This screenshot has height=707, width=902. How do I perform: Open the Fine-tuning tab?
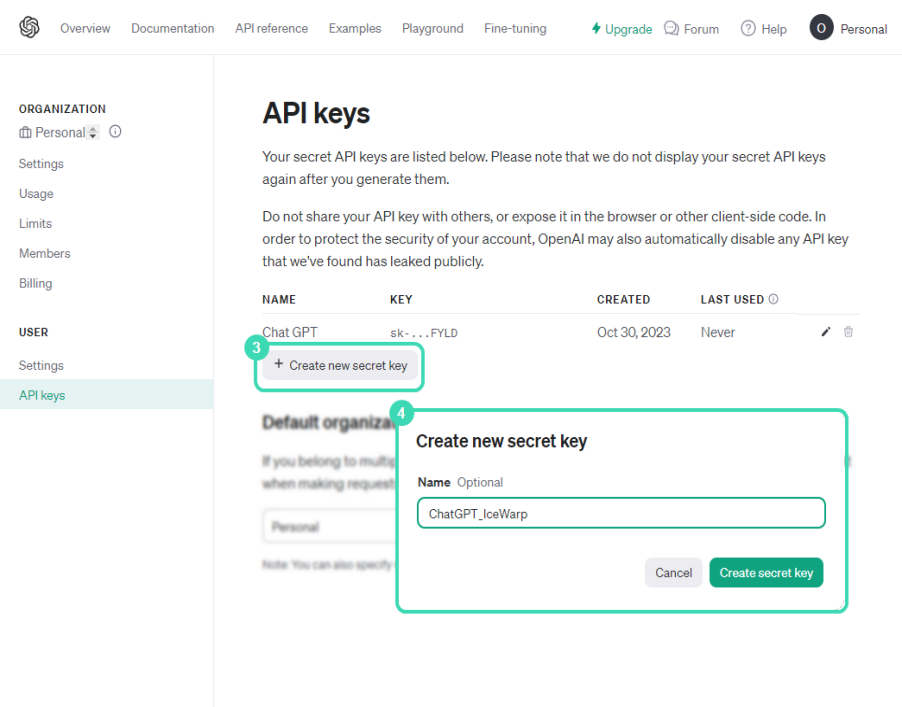tap(515, 29)
